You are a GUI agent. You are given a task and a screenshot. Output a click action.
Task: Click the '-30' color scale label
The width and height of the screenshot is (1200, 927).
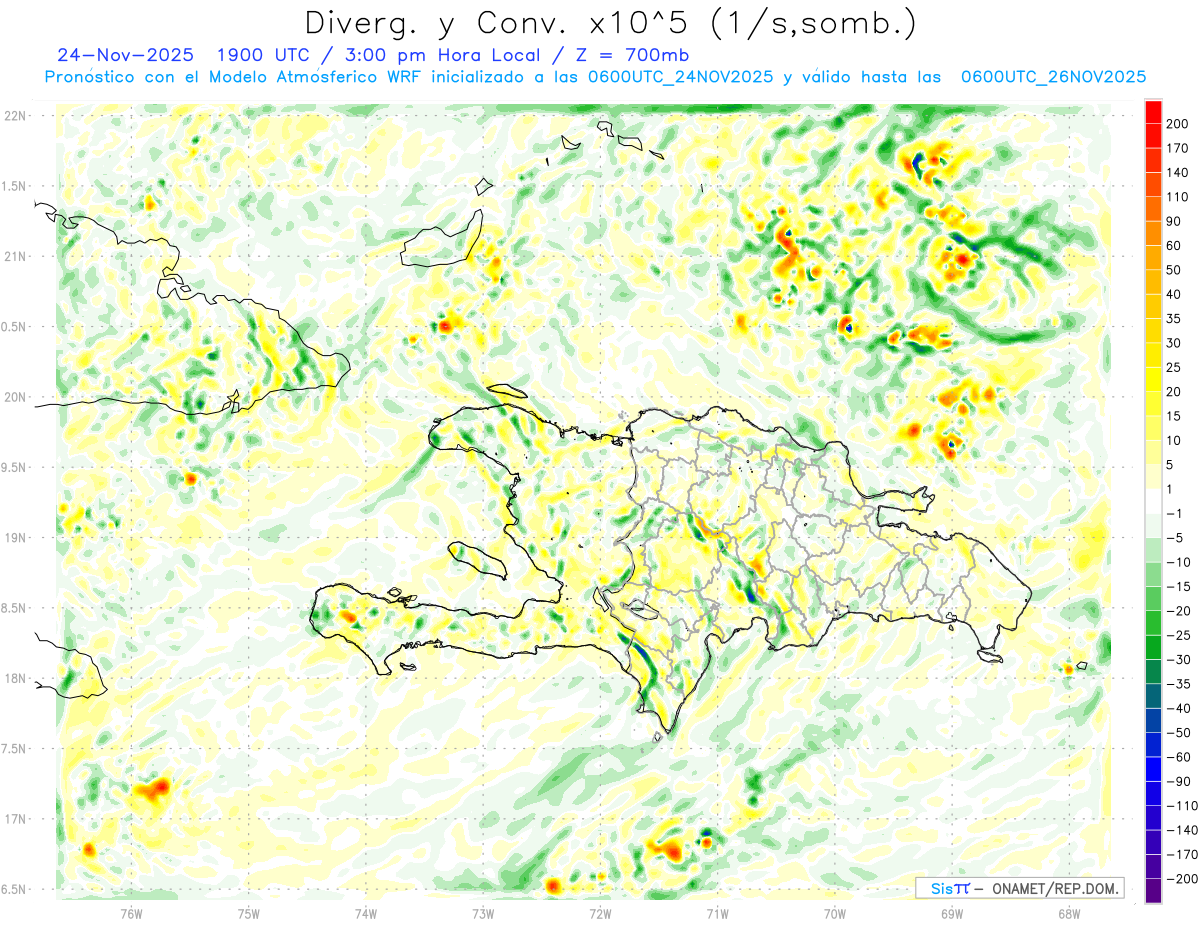coord(1181,660)
